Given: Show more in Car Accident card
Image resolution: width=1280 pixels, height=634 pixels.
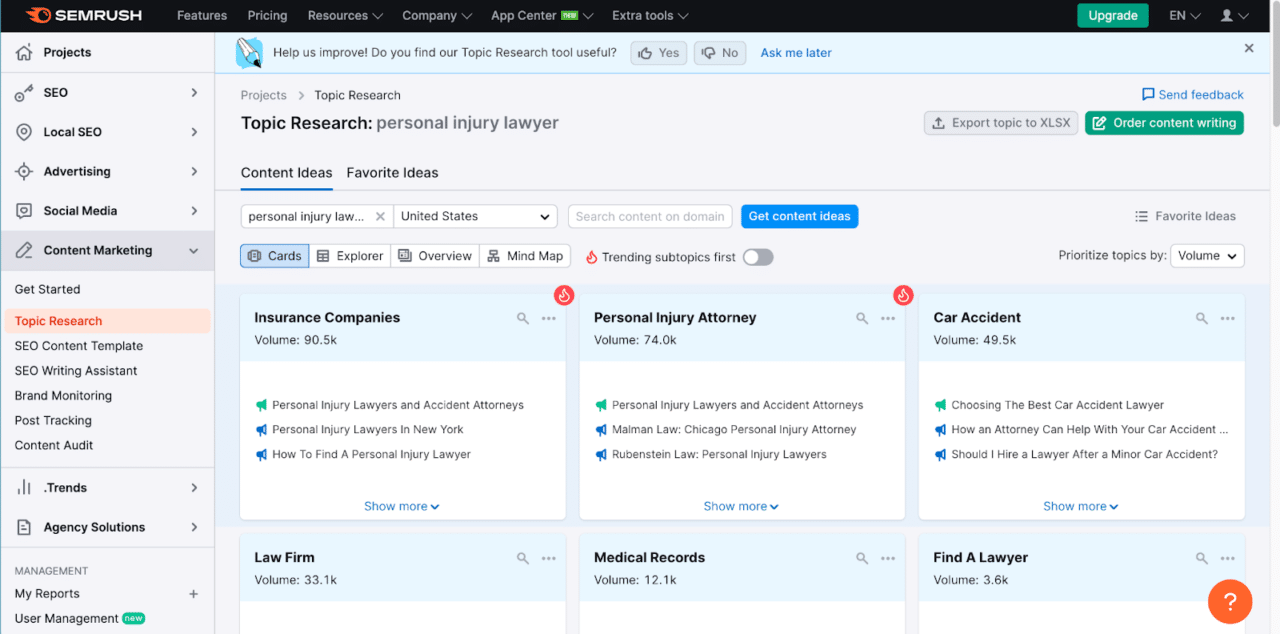Looking at the screenshot, I should (1081, 506).
